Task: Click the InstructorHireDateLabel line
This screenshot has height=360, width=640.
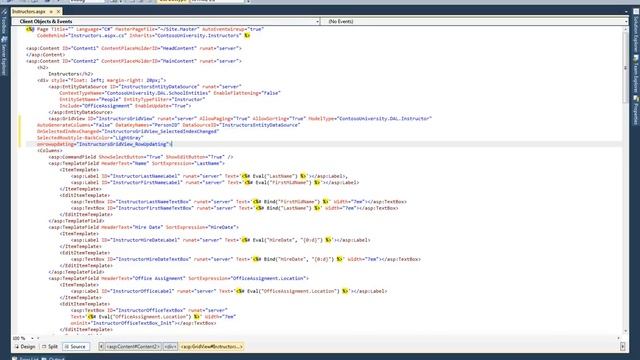Action: 220,240
